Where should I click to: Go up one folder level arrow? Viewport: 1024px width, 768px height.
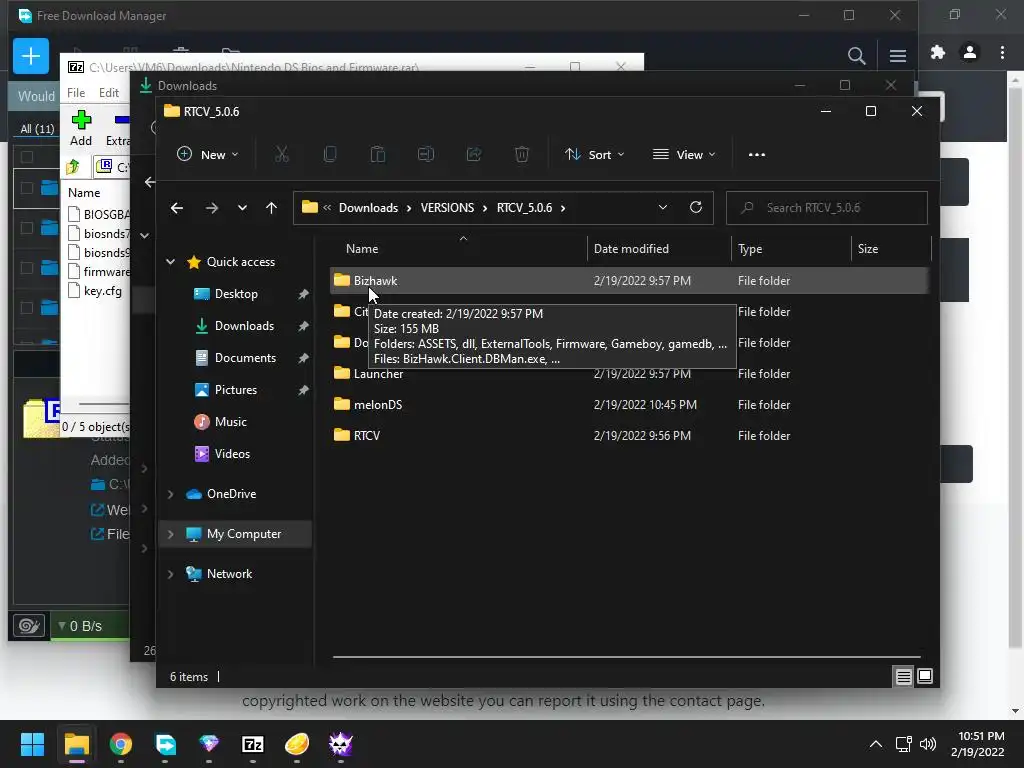point(272,208)
